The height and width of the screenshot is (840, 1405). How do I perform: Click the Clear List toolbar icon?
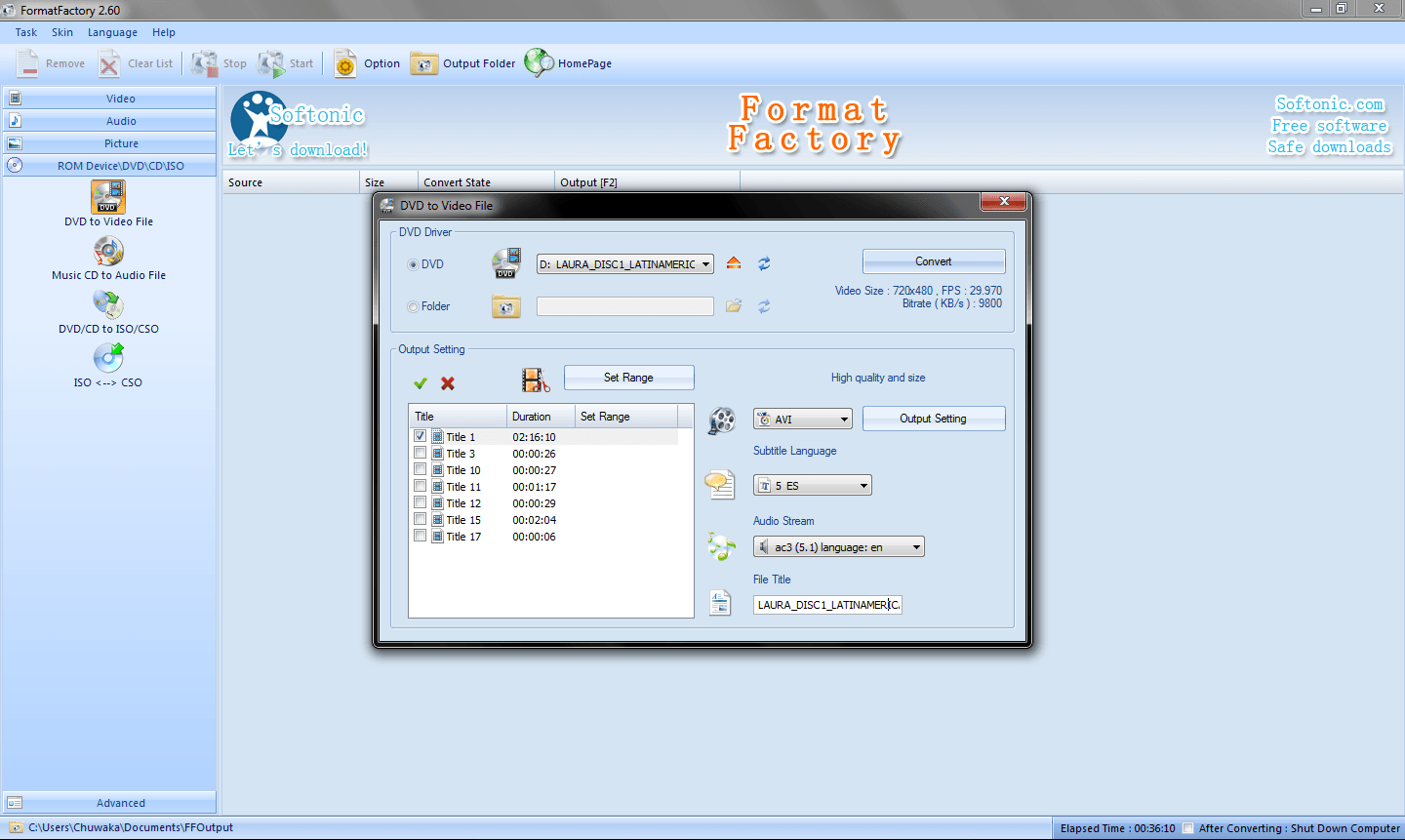pos(109,64)
